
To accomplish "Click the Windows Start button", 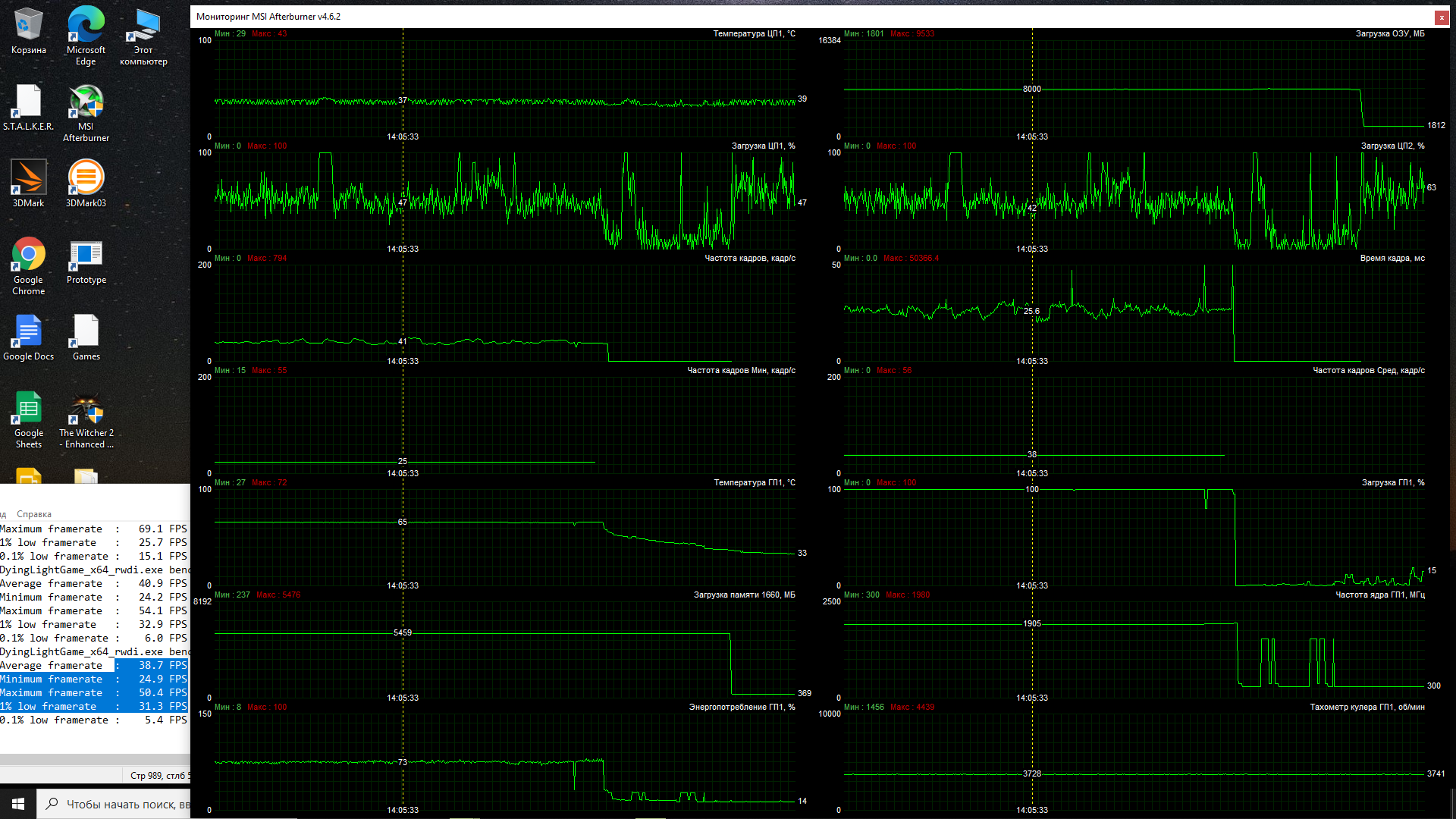I will tap(18, 804).
